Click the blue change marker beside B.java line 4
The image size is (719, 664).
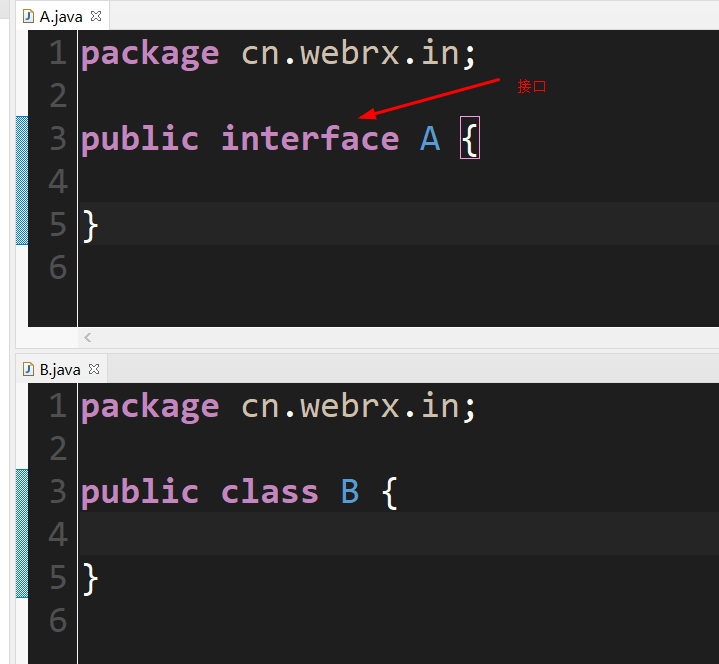22,534
